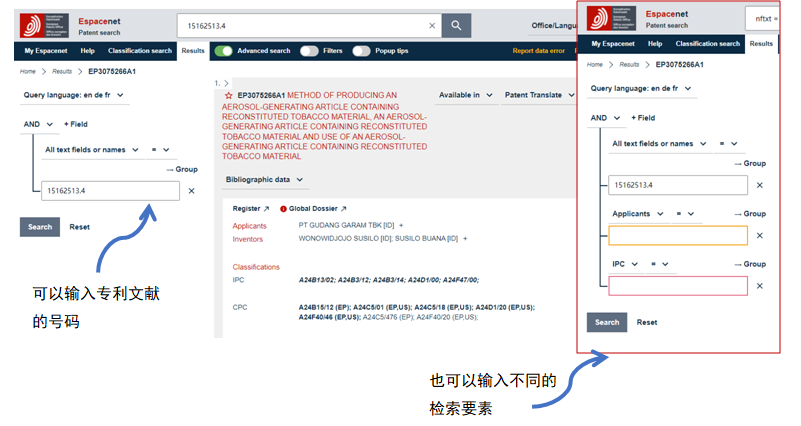Expand applicants list with plus icon
This screenshot has height=426, width=801.
point(401,225)
